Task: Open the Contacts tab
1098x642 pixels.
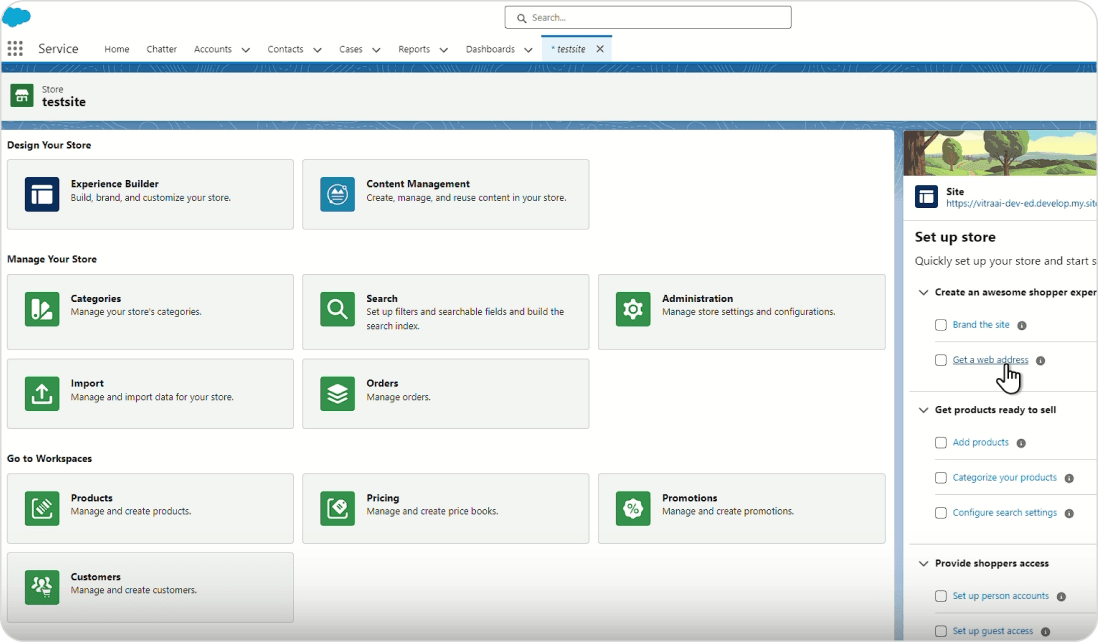Action: [x=285, y=49]
